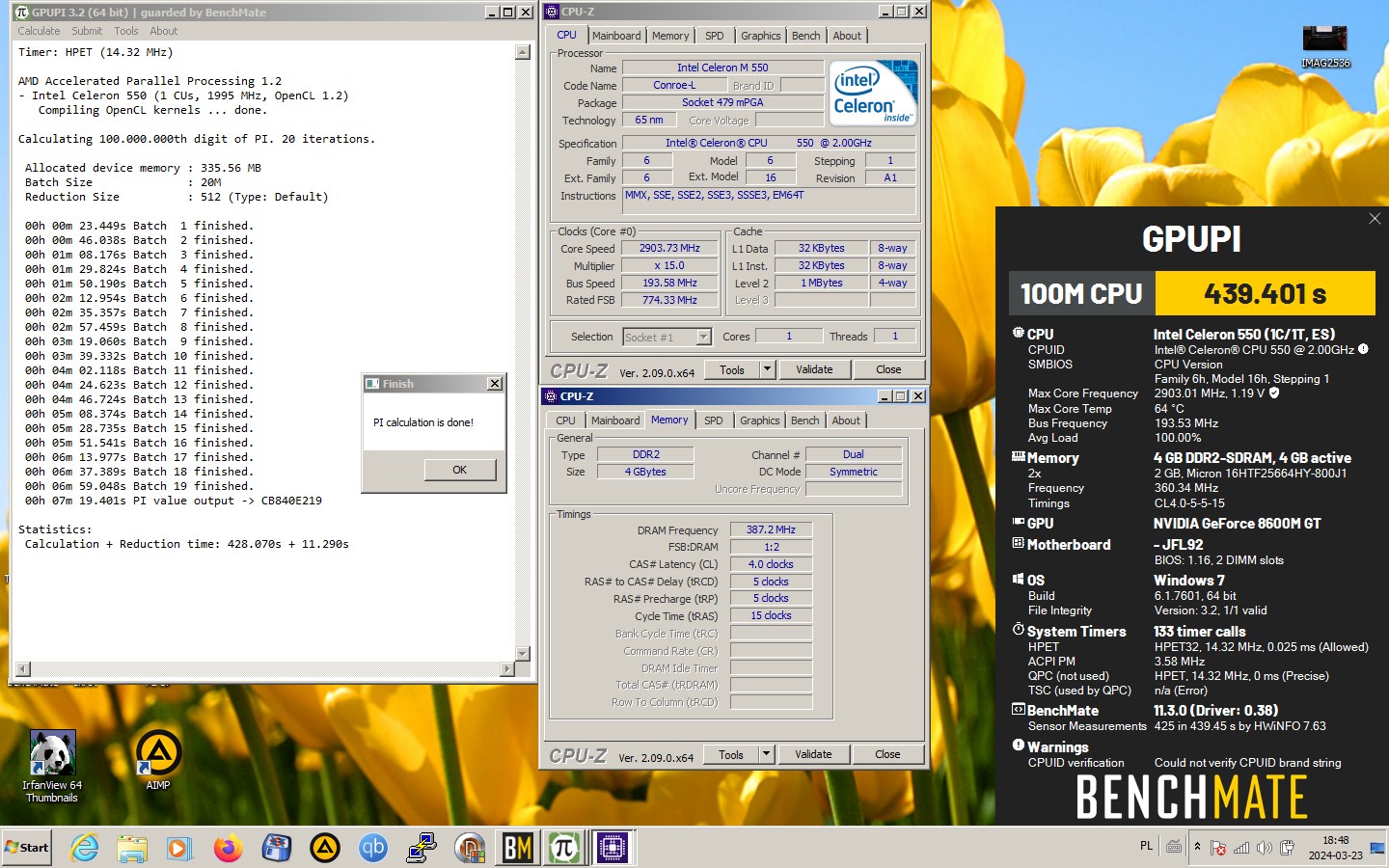Click the on-screen keyboard language bar icon

click(x=1174, y=847)
